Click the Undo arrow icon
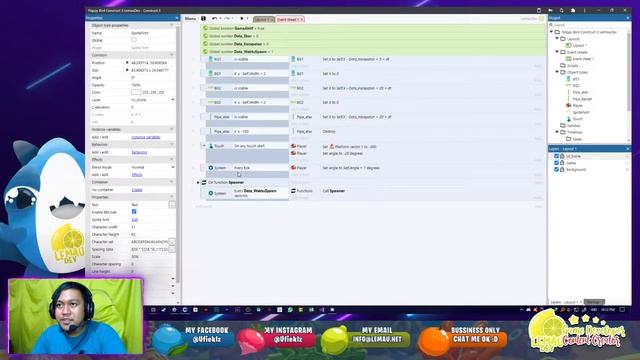The image size is (640, 360). (x=215, y=18)
